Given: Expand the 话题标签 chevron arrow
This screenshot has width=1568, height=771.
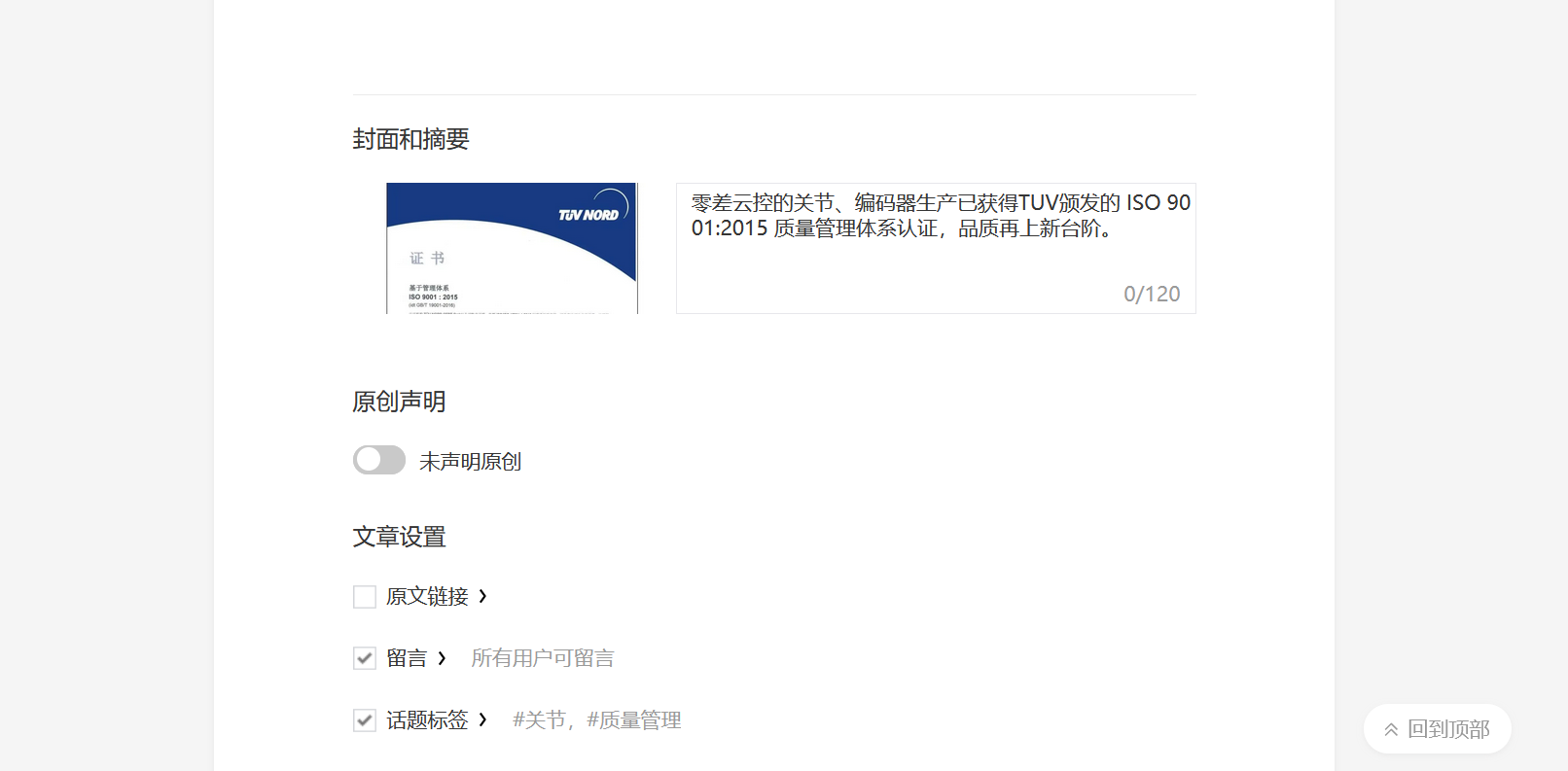Looking at the screenshot, I should tap(482, 719).
